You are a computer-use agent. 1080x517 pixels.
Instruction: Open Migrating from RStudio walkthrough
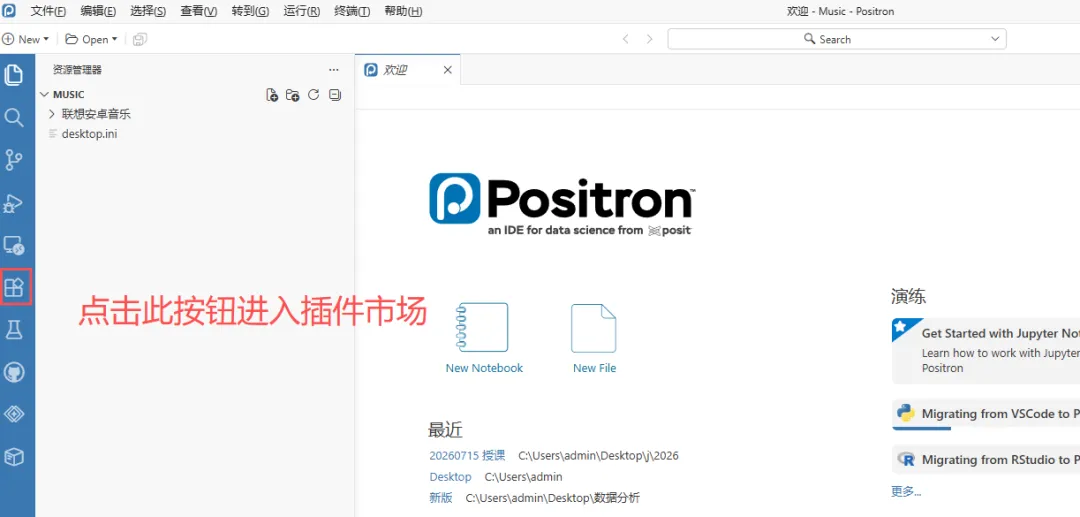tap(986, 459)
